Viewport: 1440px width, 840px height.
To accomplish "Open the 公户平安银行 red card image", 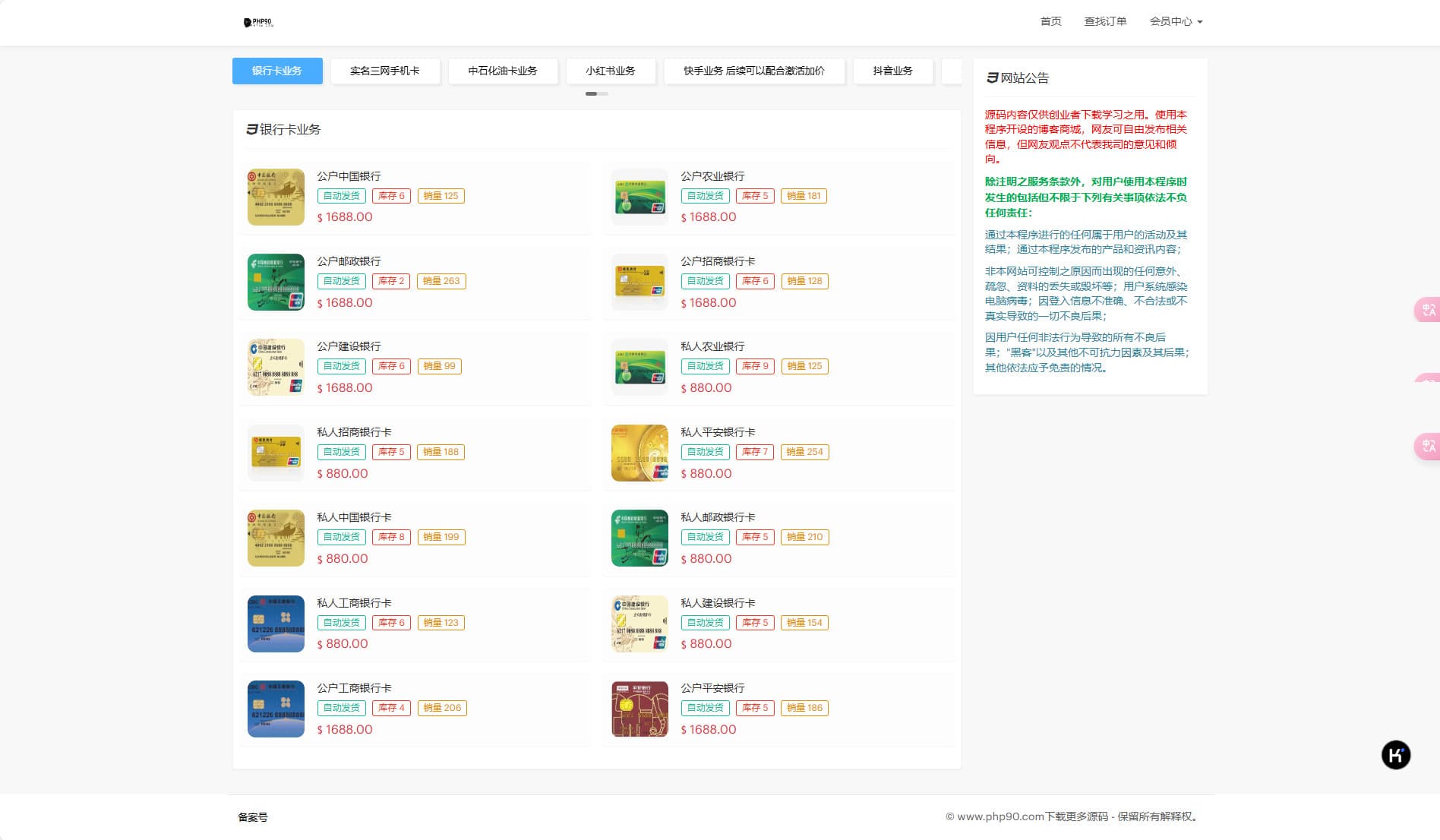I will pos(639,709).
